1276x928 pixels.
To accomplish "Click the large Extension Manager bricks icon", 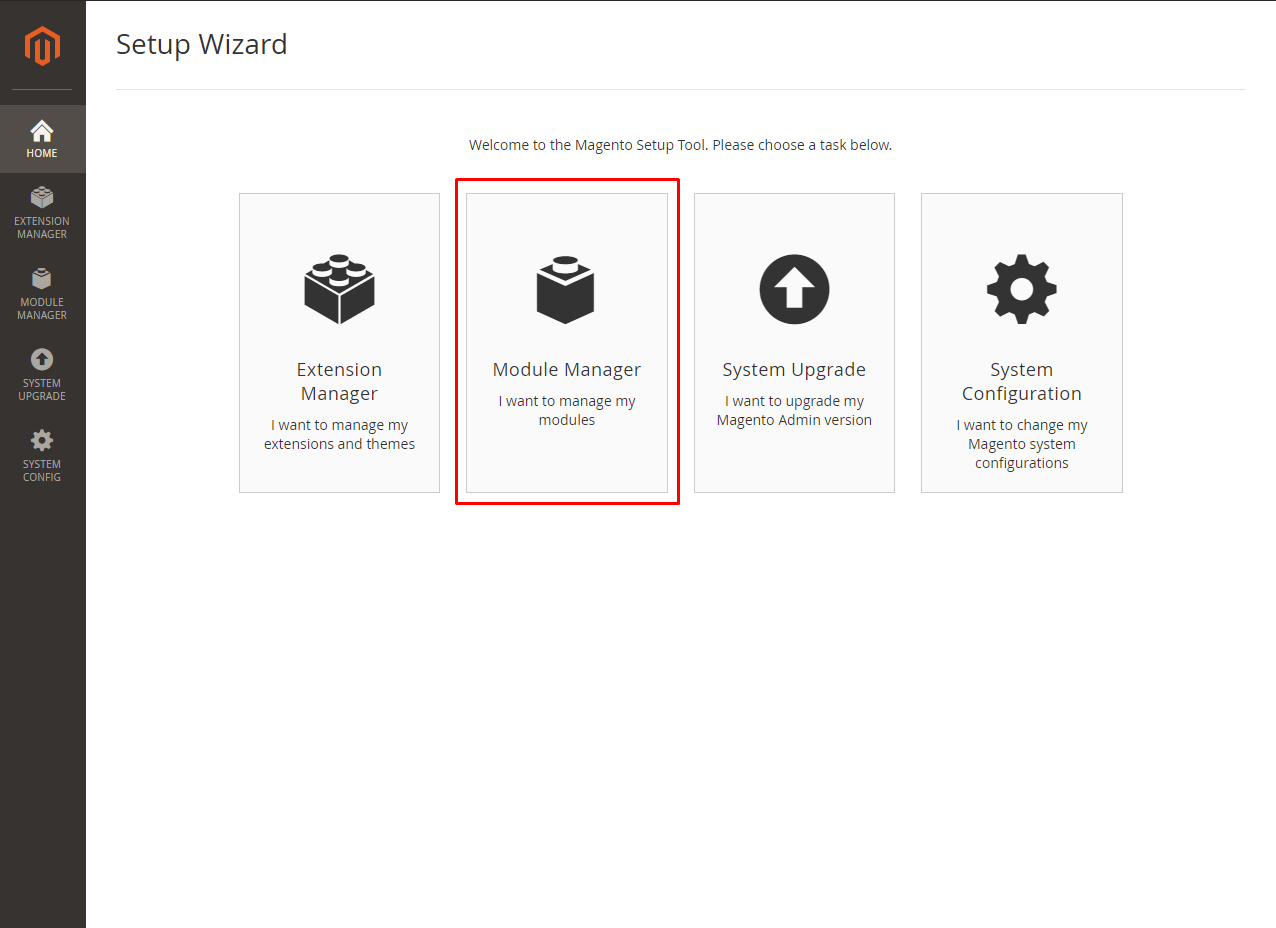I will [x=340, y=289].
